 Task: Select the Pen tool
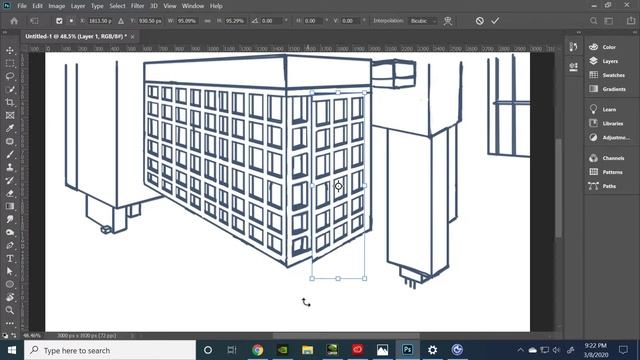tap(10, 245)
